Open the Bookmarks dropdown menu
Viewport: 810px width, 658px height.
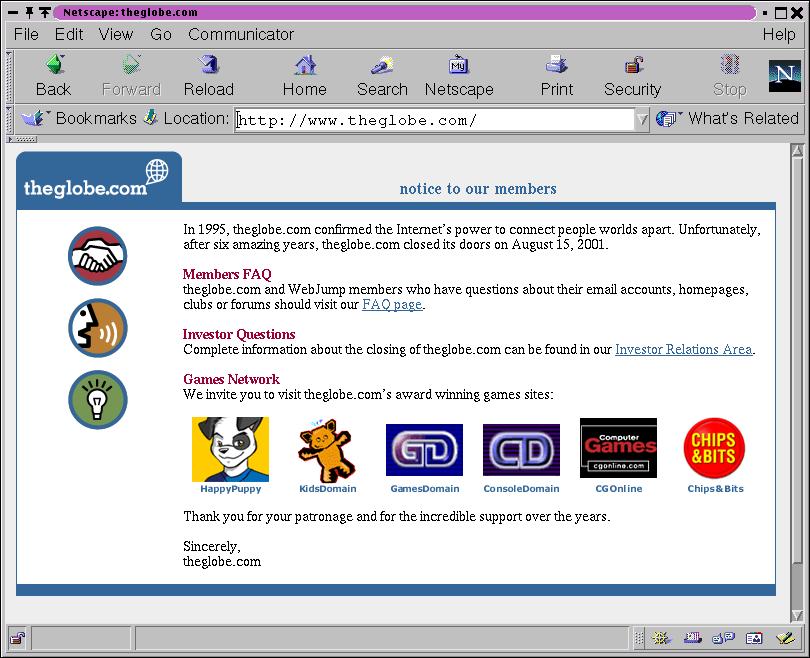[x=78, y=118]
